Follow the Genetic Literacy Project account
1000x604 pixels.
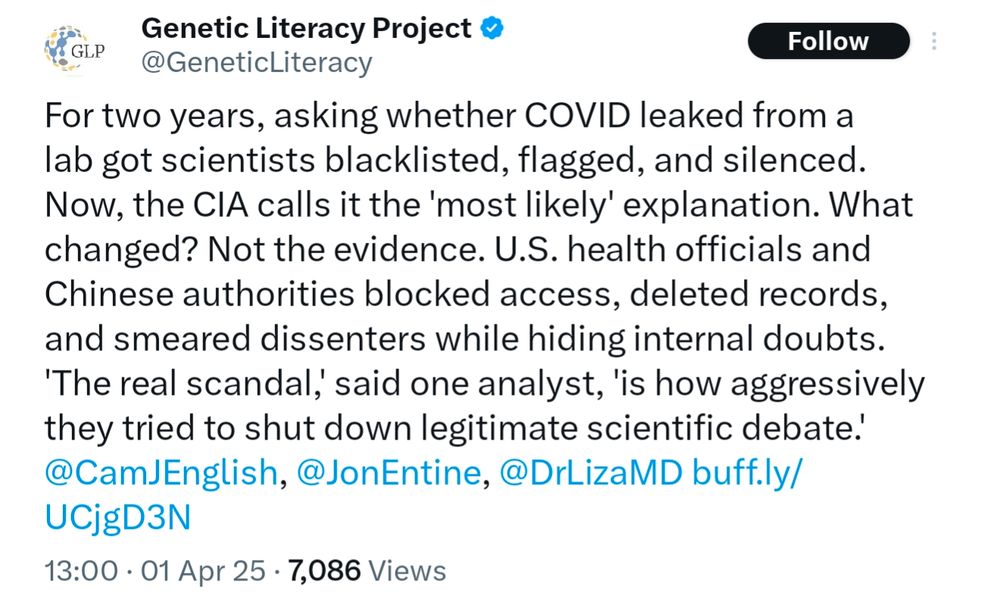[x=828, y=41]
